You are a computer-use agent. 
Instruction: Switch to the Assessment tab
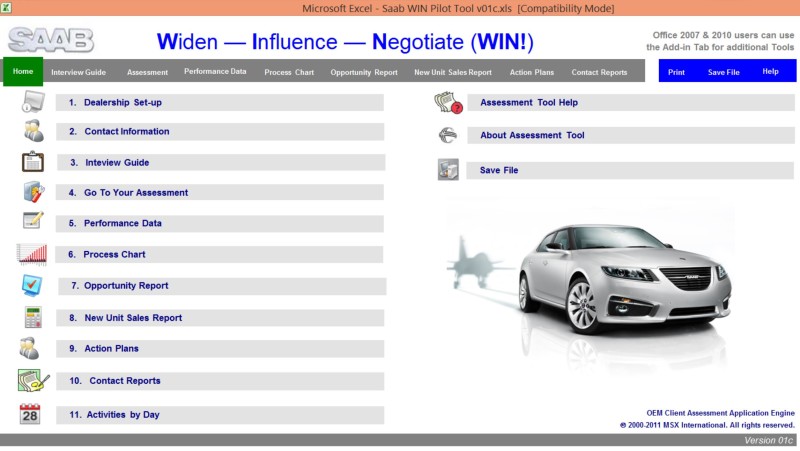pyautogui.click(x=147, y=72)
